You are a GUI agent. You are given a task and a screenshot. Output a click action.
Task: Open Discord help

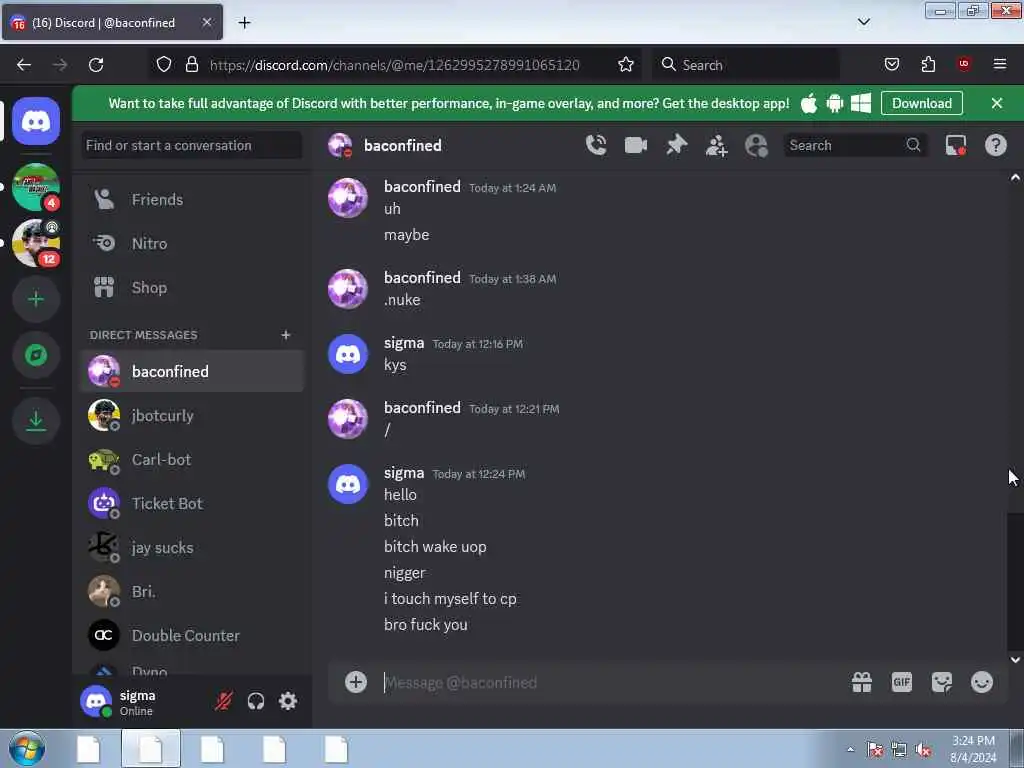[x=995, y=145]
